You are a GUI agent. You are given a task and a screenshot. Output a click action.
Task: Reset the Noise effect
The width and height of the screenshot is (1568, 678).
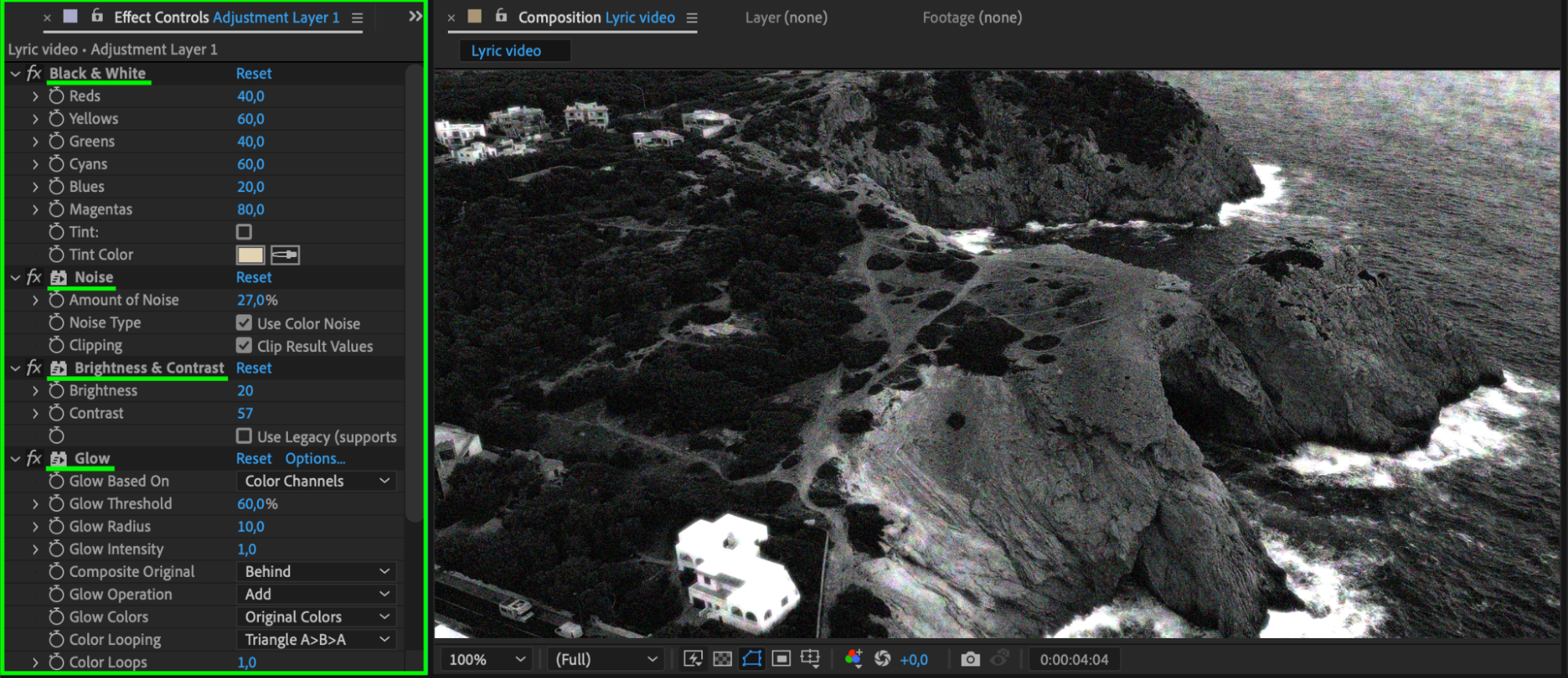click(253, 277)
